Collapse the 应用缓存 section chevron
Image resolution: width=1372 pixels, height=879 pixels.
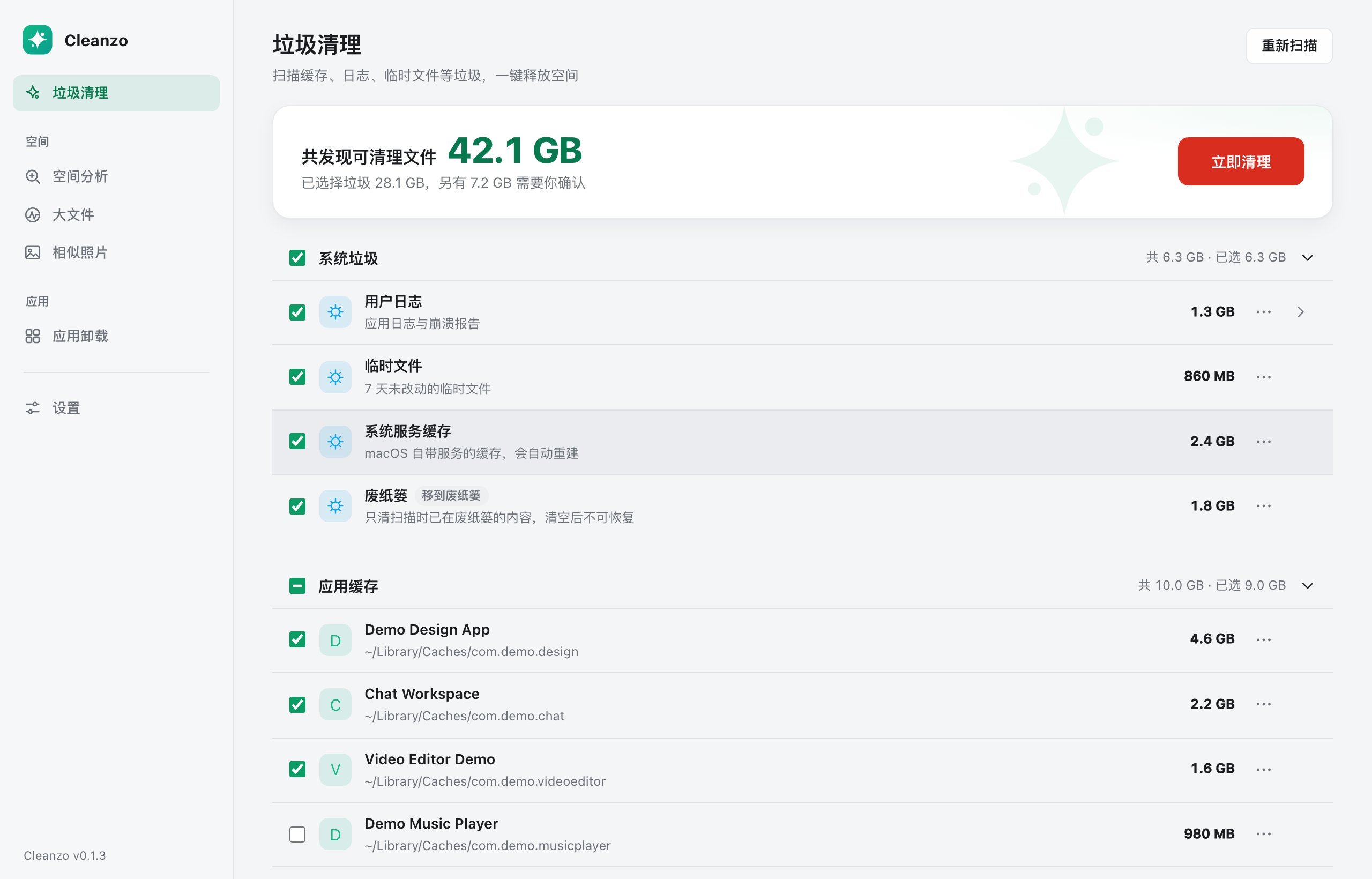(1308, 586)
